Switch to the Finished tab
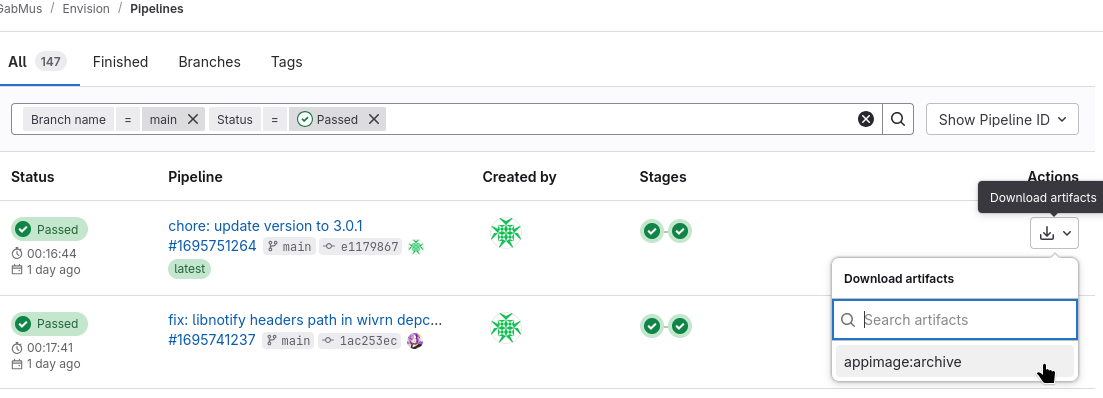Viewport: 1103px width, 398px height. pos(120,62)
